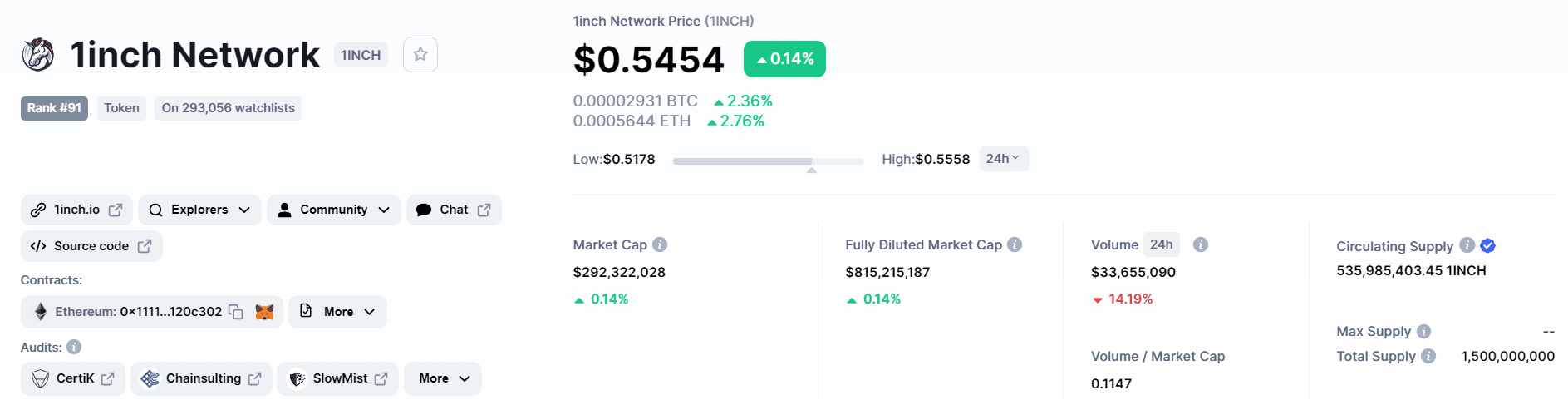1568x400 pixels.
Task: Copy the Ethereum contract address
Action: coord(236,312)
